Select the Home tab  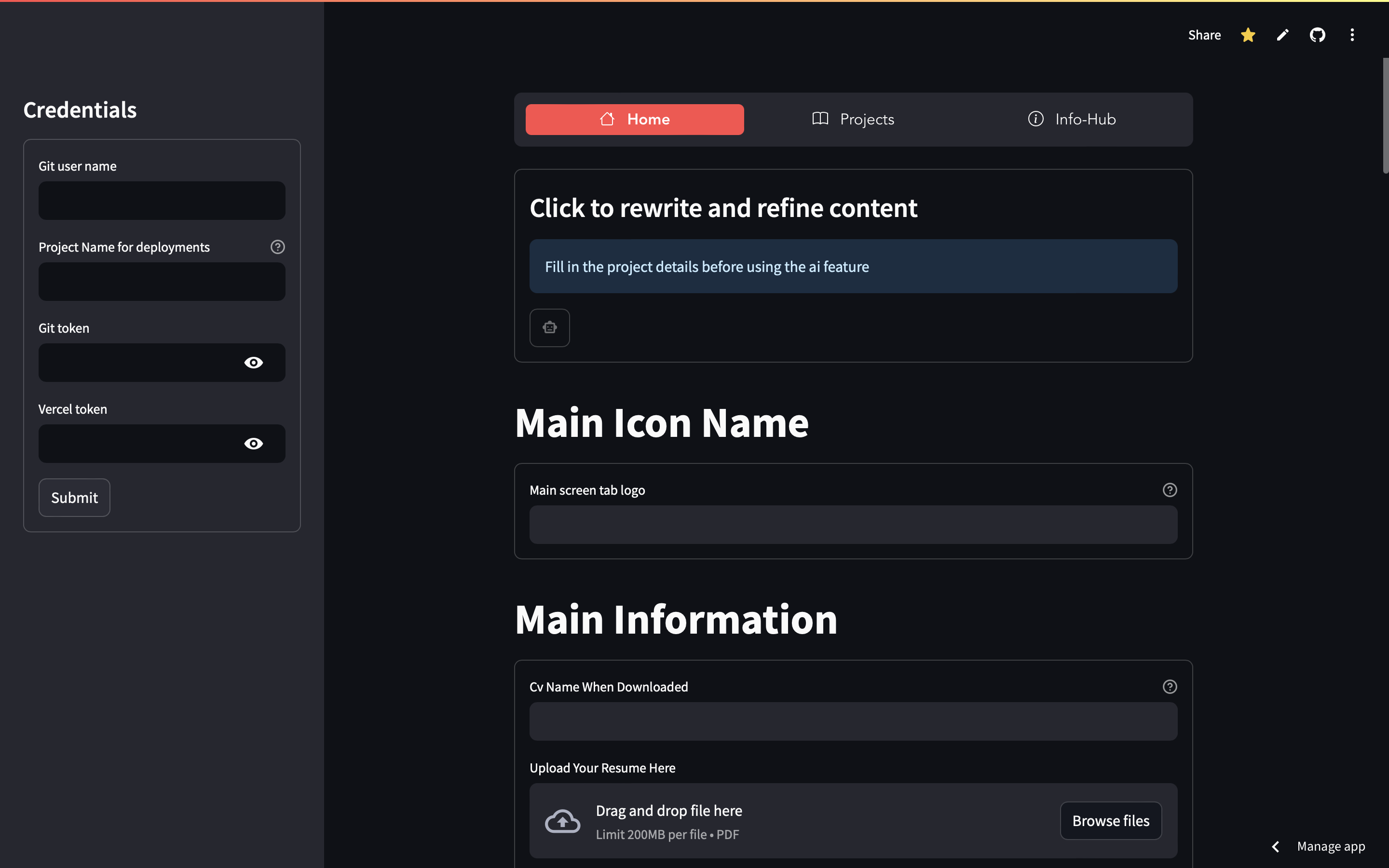coord(634,120)
